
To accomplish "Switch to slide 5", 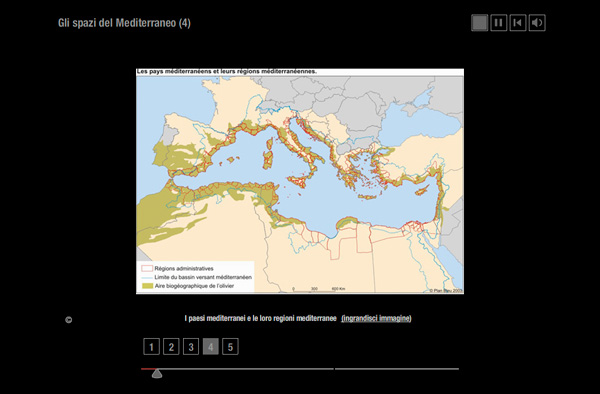I will tap(230, 347).
